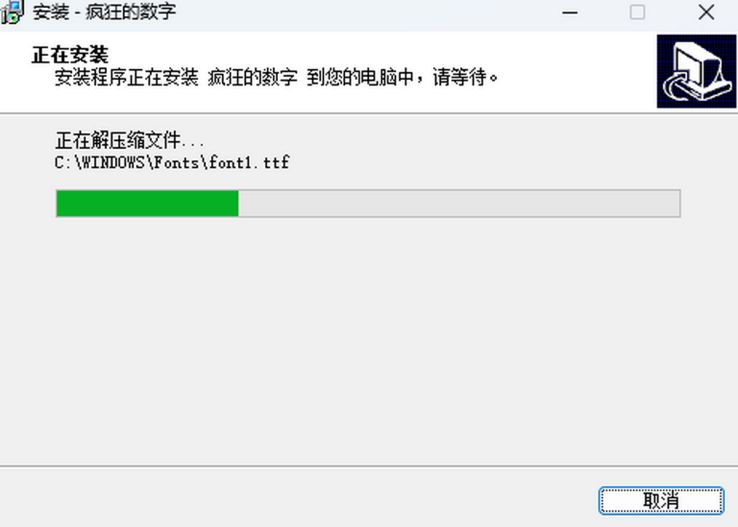Click the installer icon in the title bar
Viewport: 738px width, 527px height.
[x=12, y=12]
